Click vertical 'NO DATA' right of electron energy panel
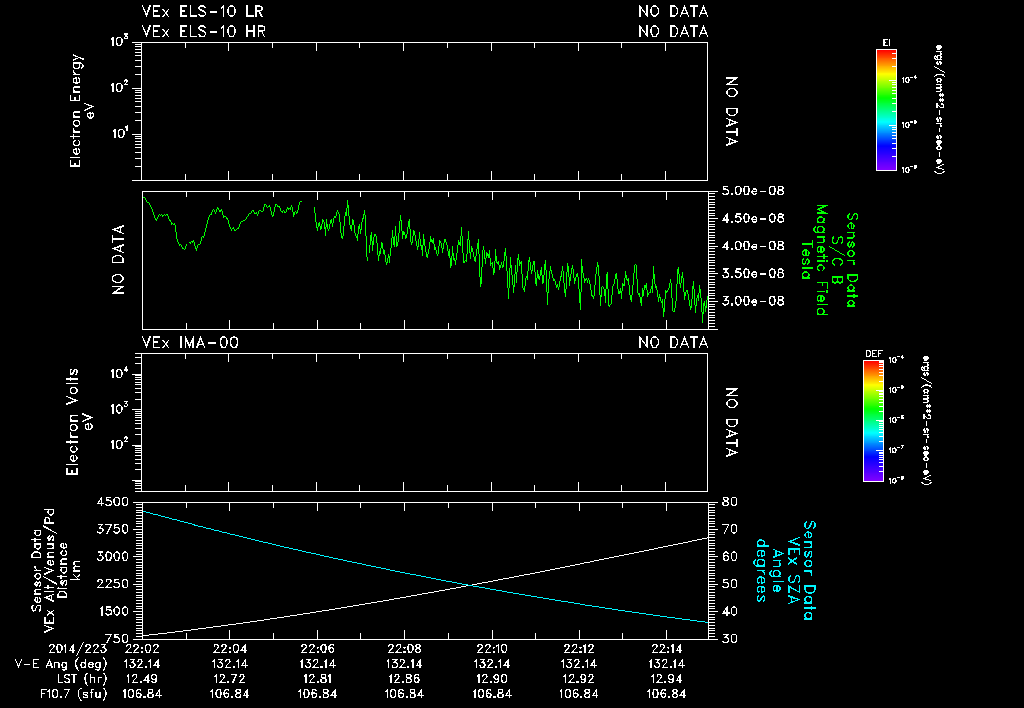 (x=731, y=111)
